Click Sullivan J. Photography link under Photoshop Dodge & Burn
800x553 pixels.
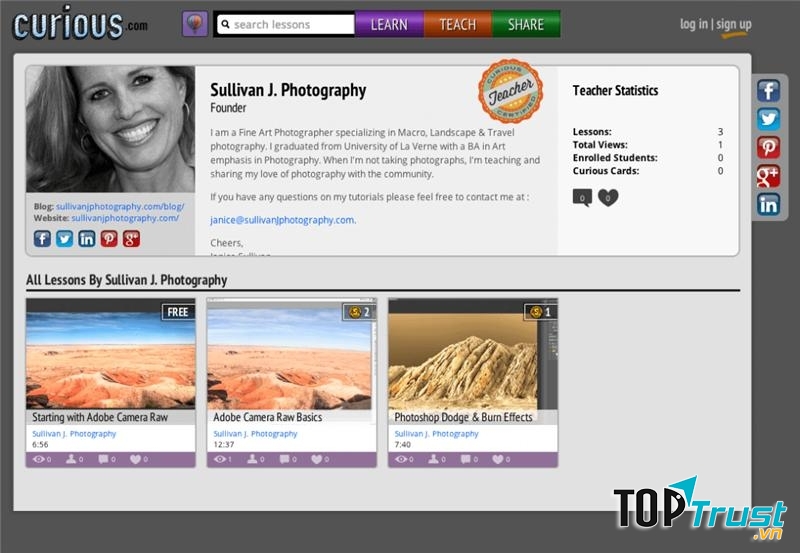pyautogui.click(x=436, y=434)
